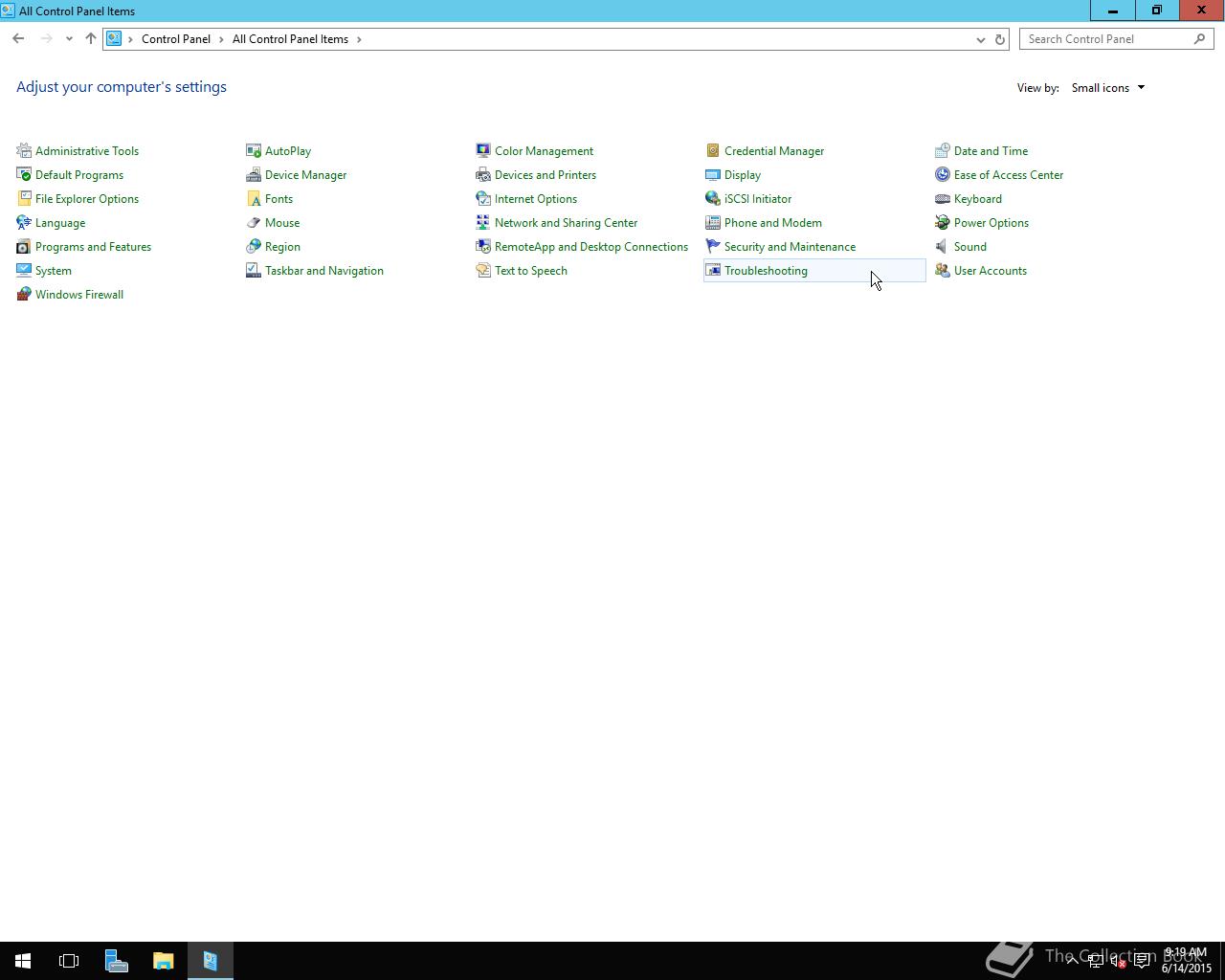Click the Windows Firewall icon

point(24,294)
